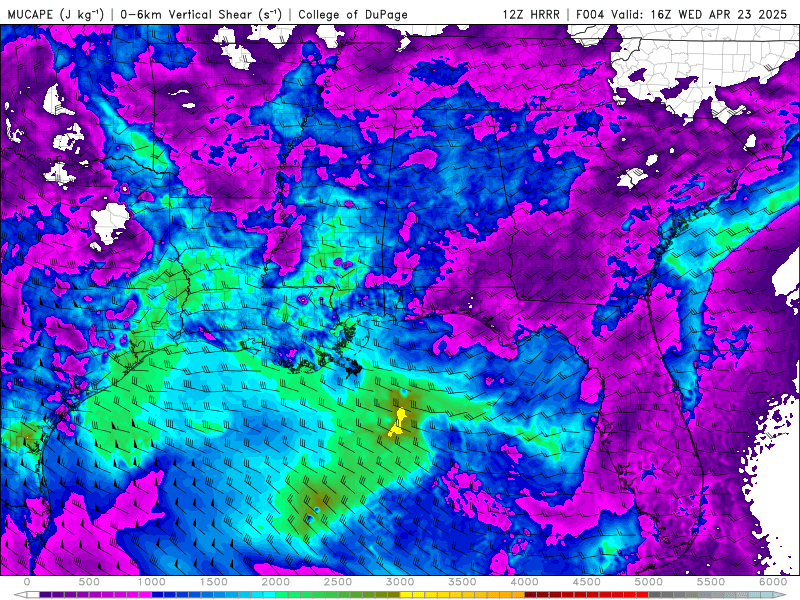Click the 12Z HRRR model run label
Viewport: 800px width, 600px height.
pos(531,14)
